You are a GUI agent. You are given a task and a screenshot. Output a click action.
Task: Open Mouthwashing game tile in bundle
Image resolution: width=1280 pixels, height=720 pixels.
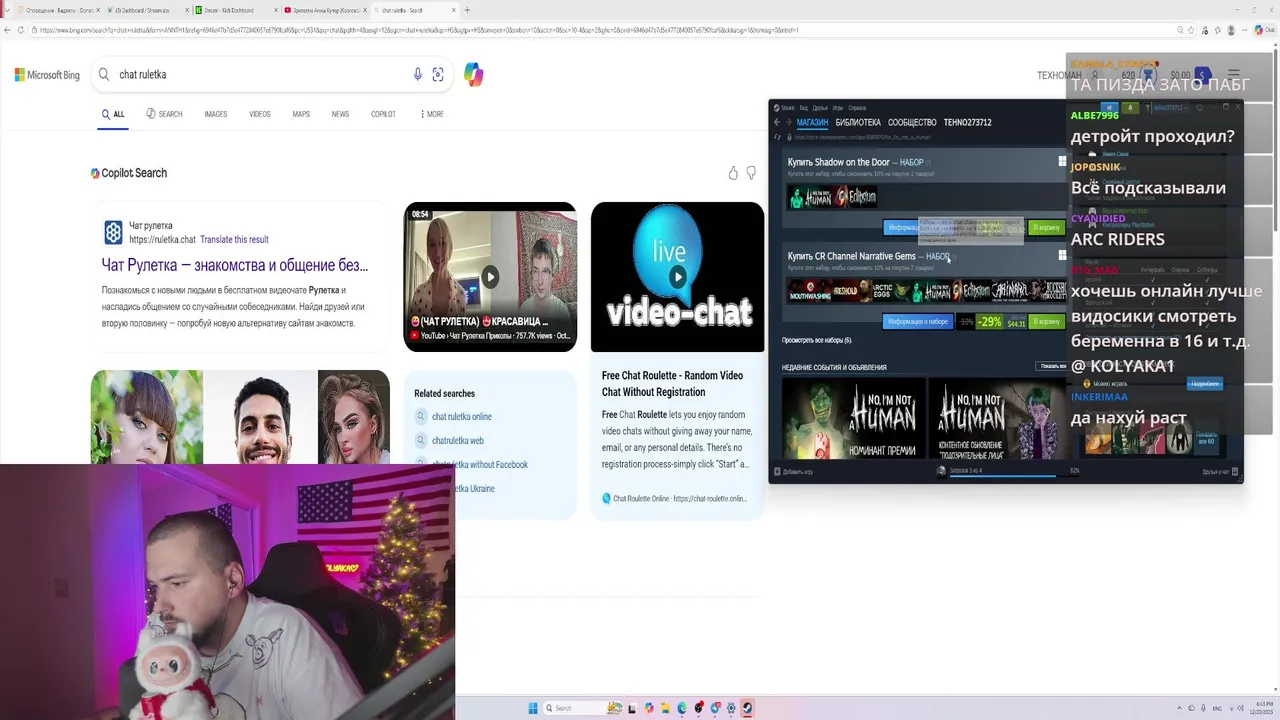[x=810, y=291]
